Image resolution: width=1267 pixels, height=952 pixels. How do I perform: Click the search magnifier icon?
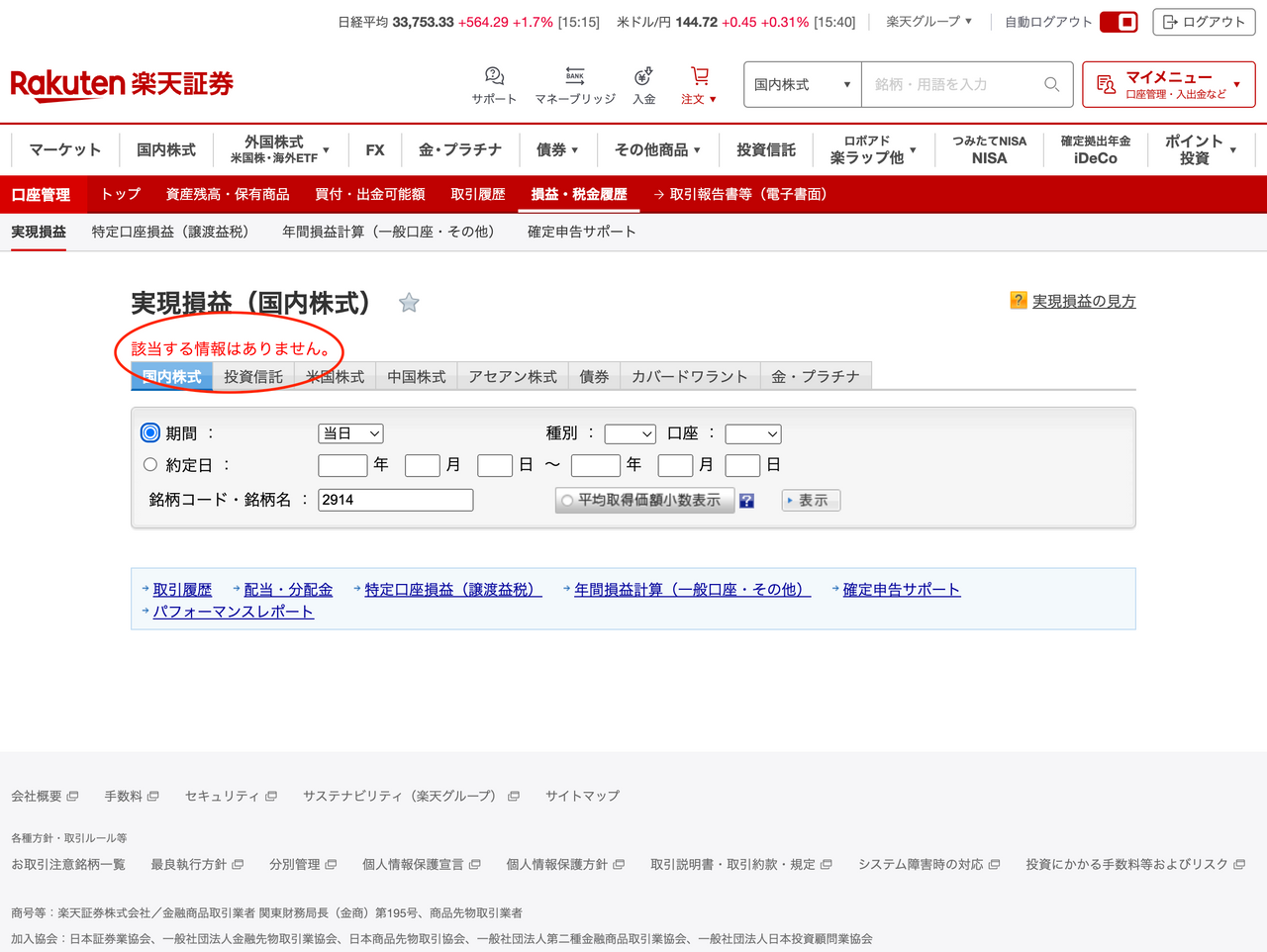point(1050,84)
